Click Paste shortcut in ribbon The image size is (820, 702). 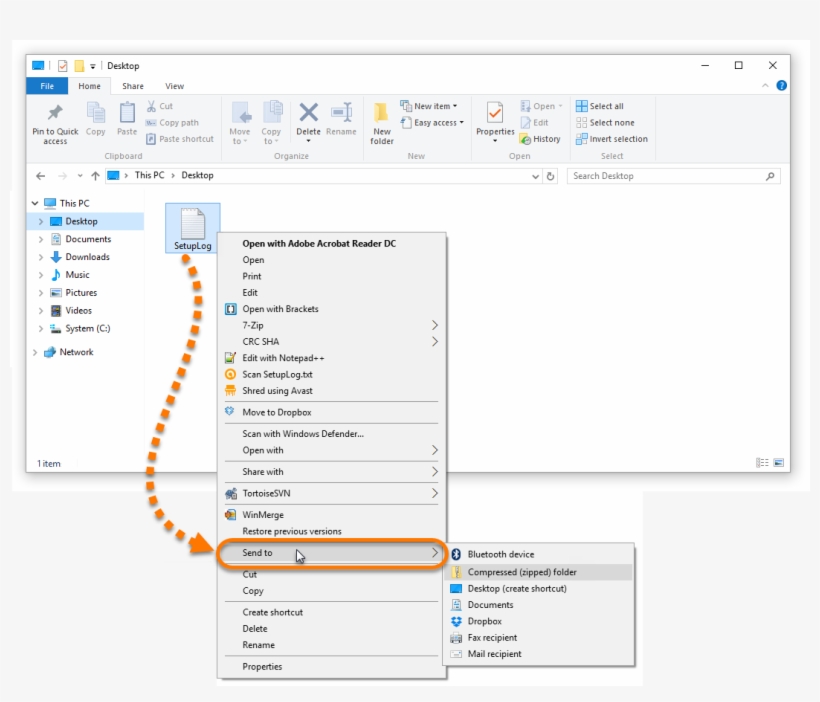click(180, 139)
